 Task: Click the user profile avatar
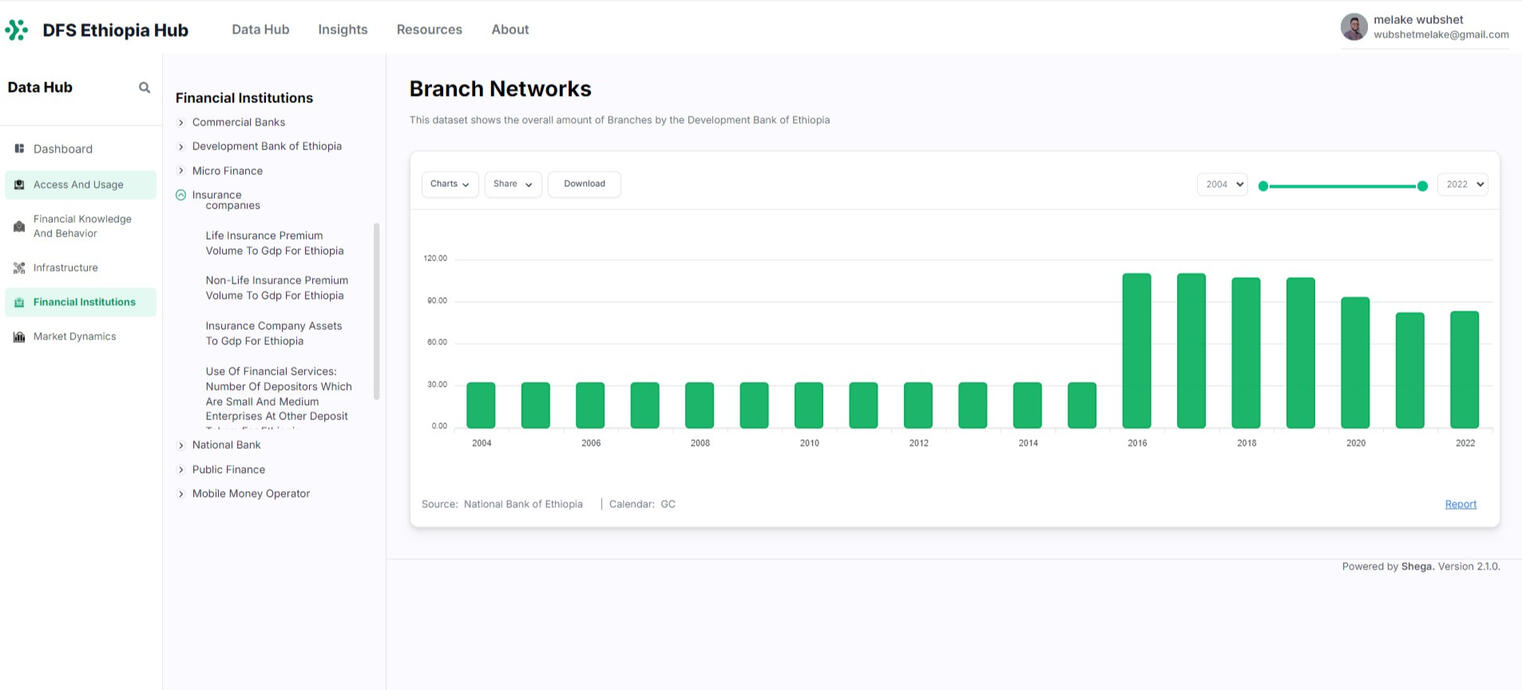[x=1353, y=26]
